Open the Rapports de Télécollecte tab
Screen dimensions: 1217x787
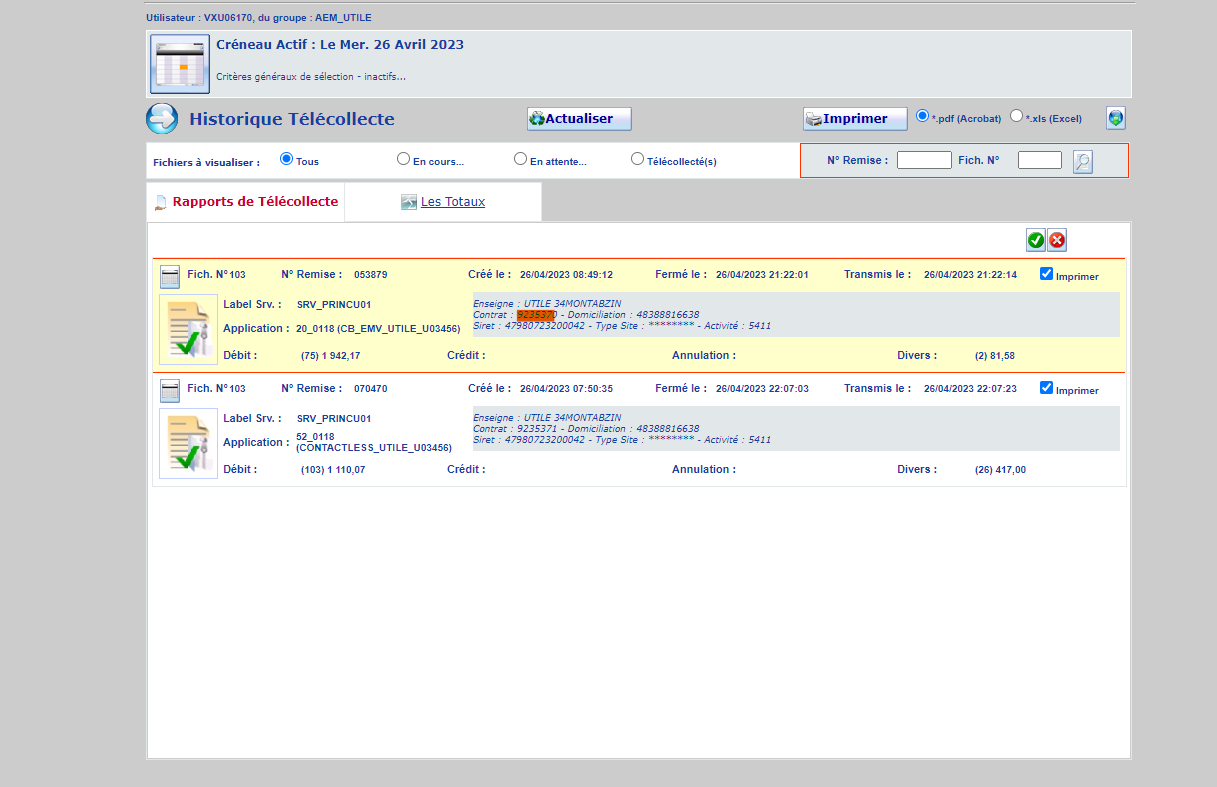tap(254, 202)
